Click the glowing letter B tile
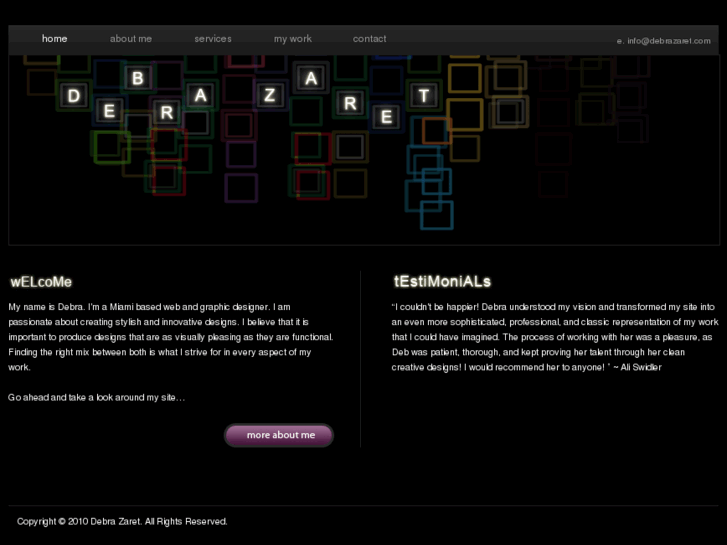 (138, 77)
